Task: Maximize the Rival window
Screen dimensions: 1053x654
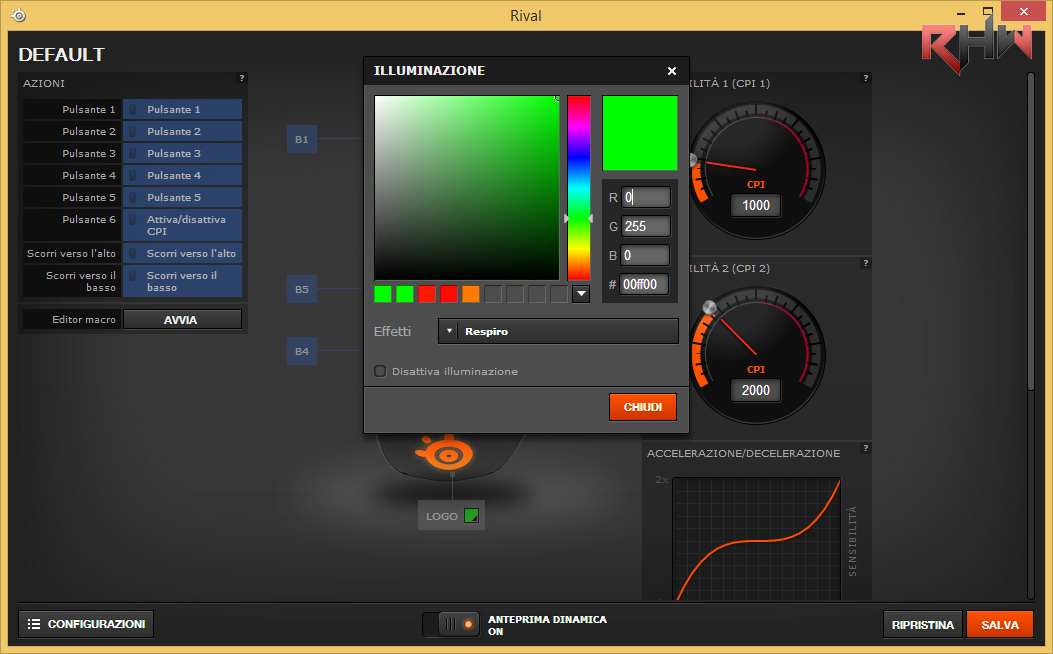Action: click(987, 11)
